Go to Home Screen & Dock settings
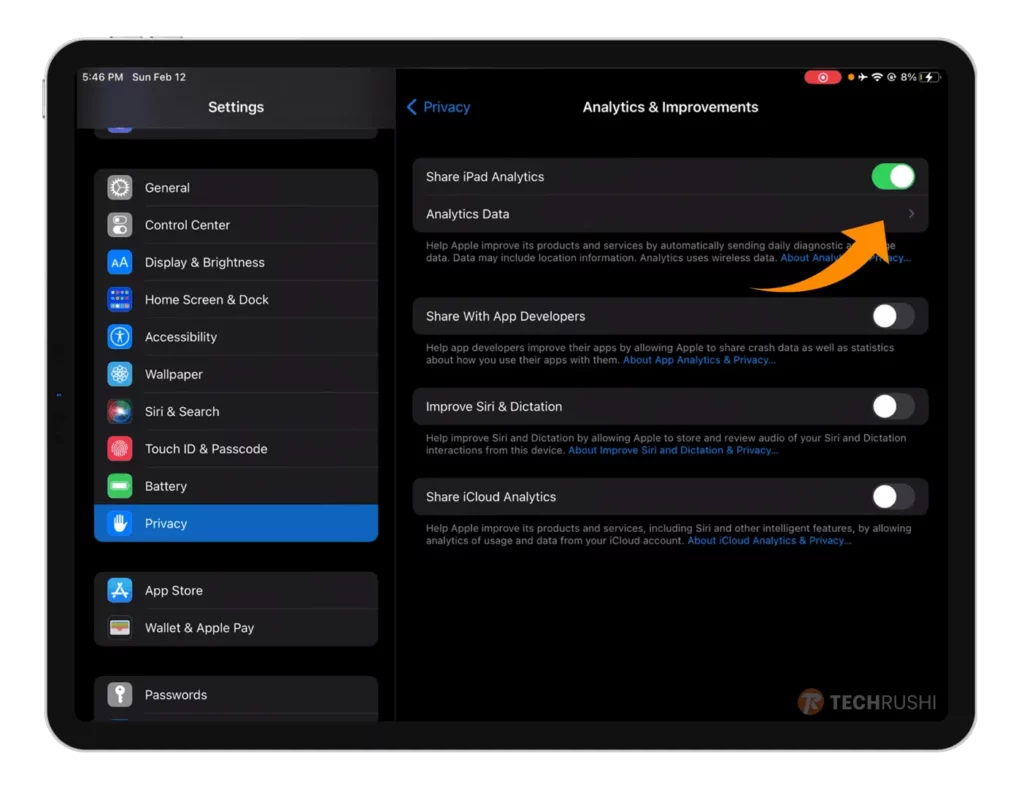The image size is (1024, 788). [236, 299]
